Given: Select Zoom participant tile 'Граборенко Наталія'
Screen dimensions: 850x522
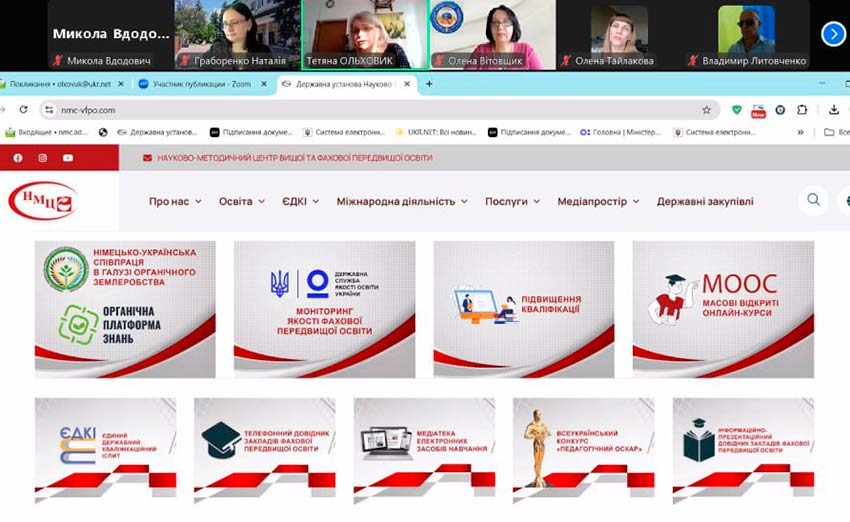Looking at the screenshot, I should tap(237, 35).
